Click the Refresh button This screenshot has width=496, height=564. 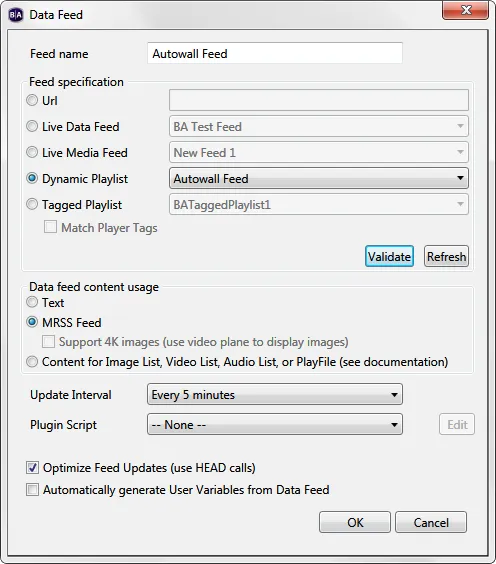click(446, 256)
